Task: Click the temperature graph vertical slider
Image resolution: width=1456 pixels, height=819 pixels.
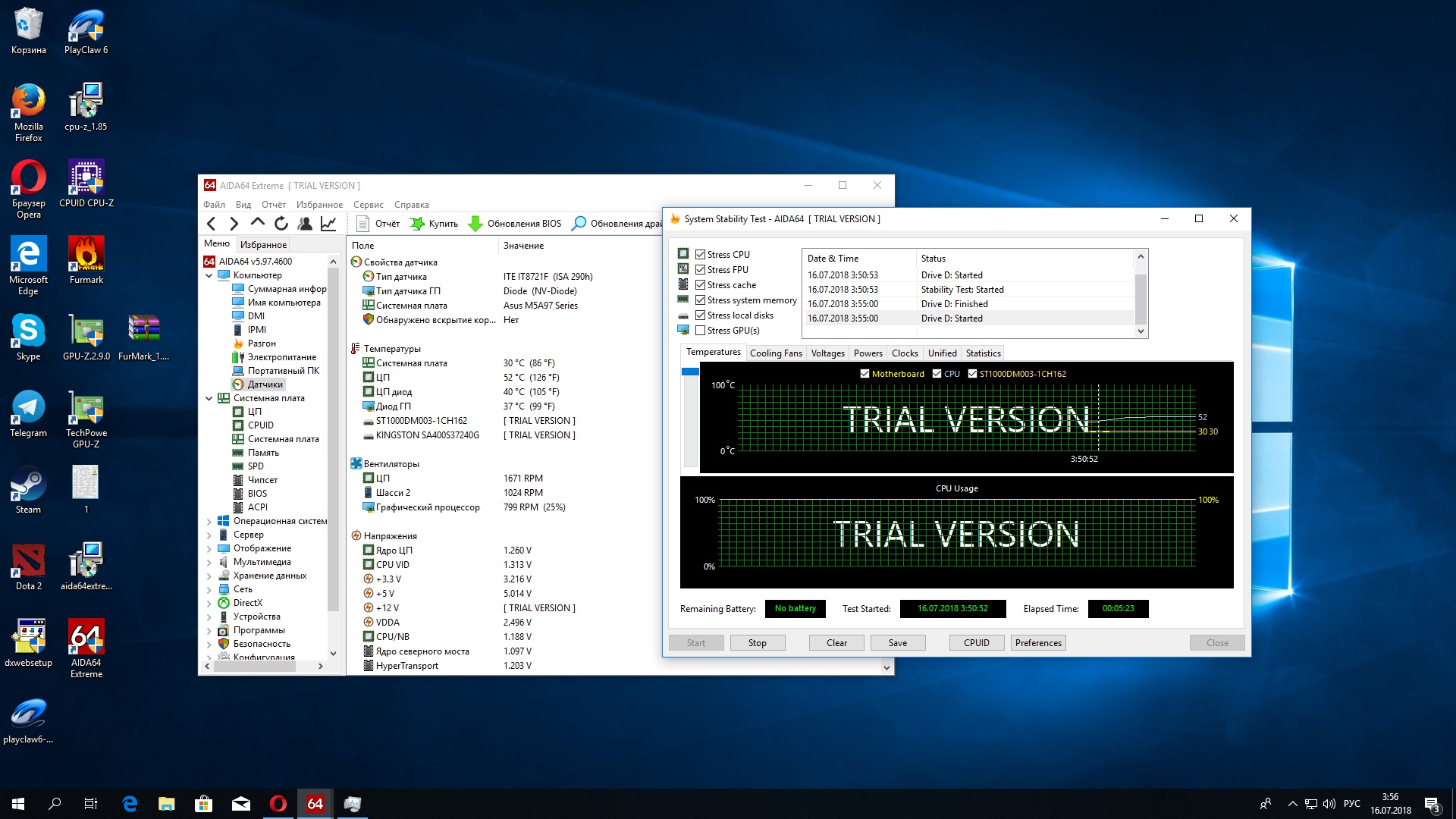Action: [x=690, y=417]
